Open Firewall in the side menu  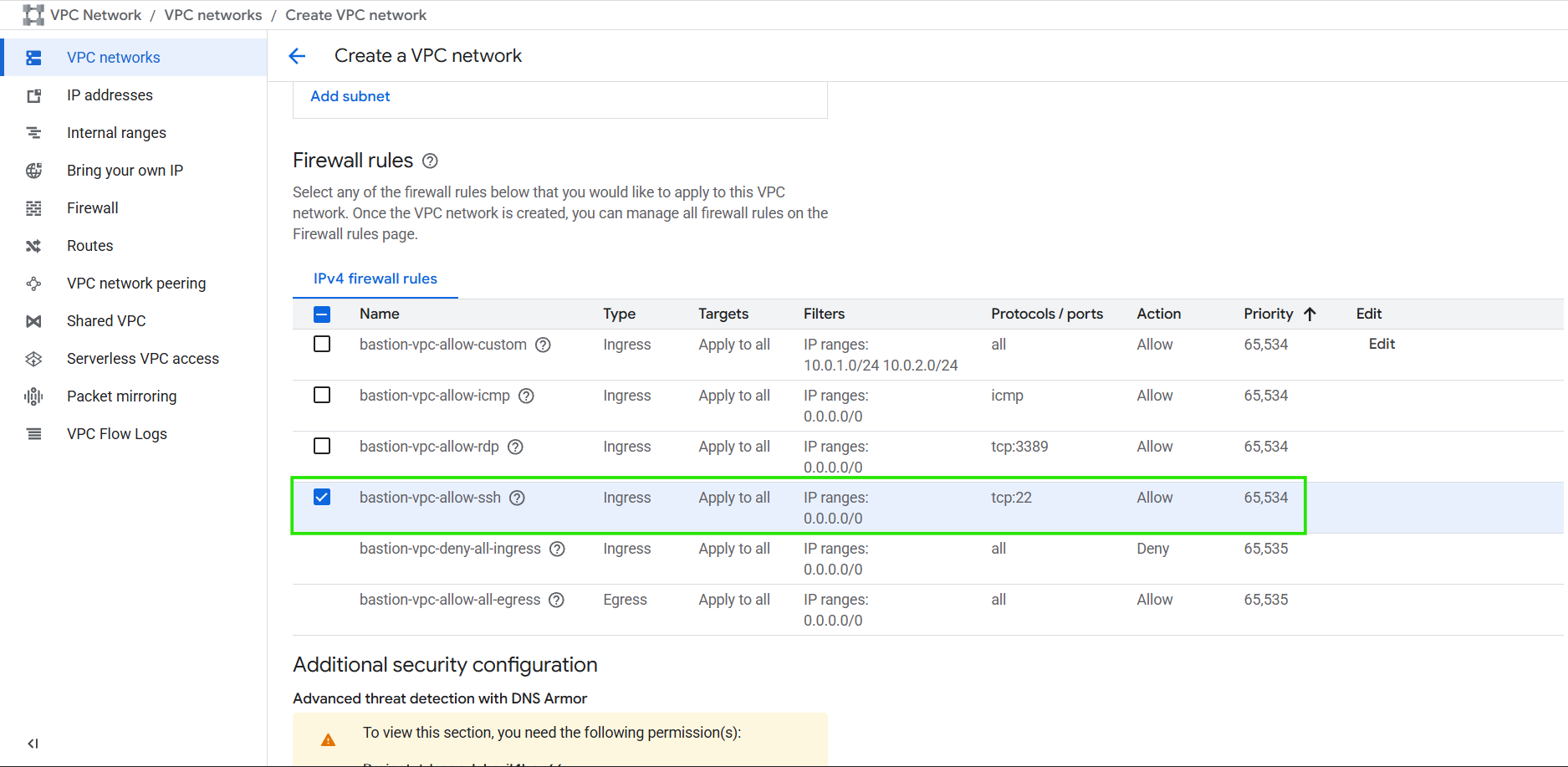pos(92,208)
